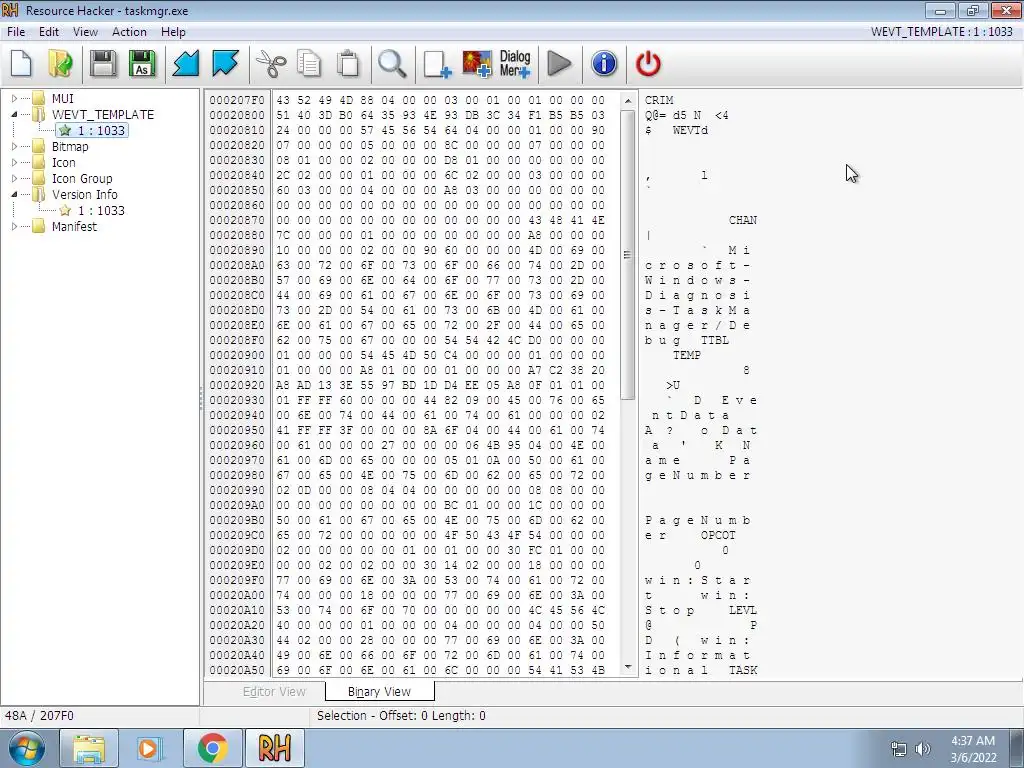Click offset address 000207F0 in hex view
The image size is (1024, 768).
237,100
